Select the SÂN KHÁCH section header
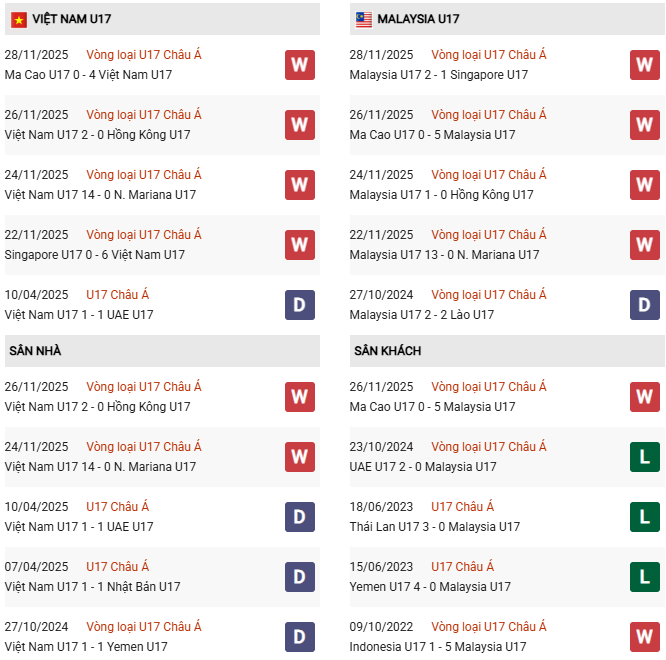This screenshot has height=660, width=666. [387, 351]
